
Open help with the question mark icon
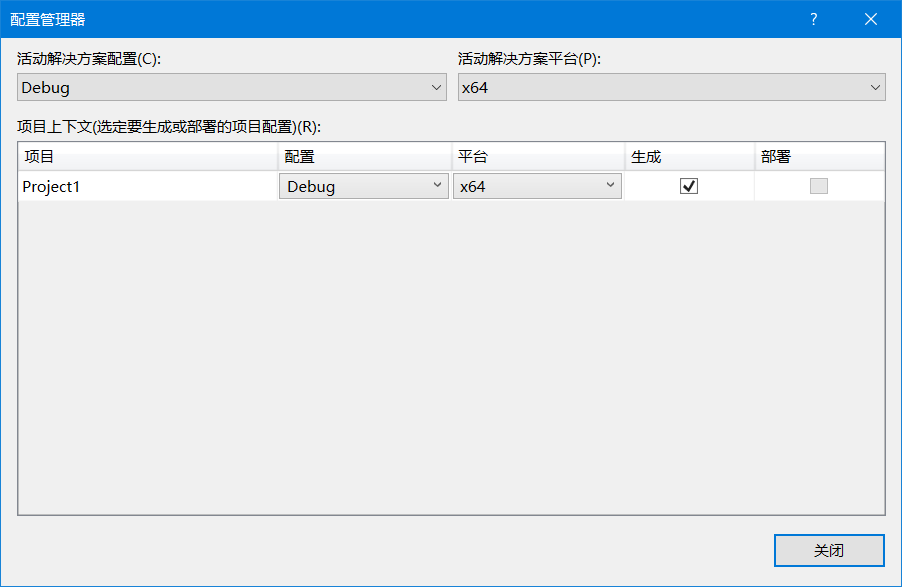(x=813, y=19)
